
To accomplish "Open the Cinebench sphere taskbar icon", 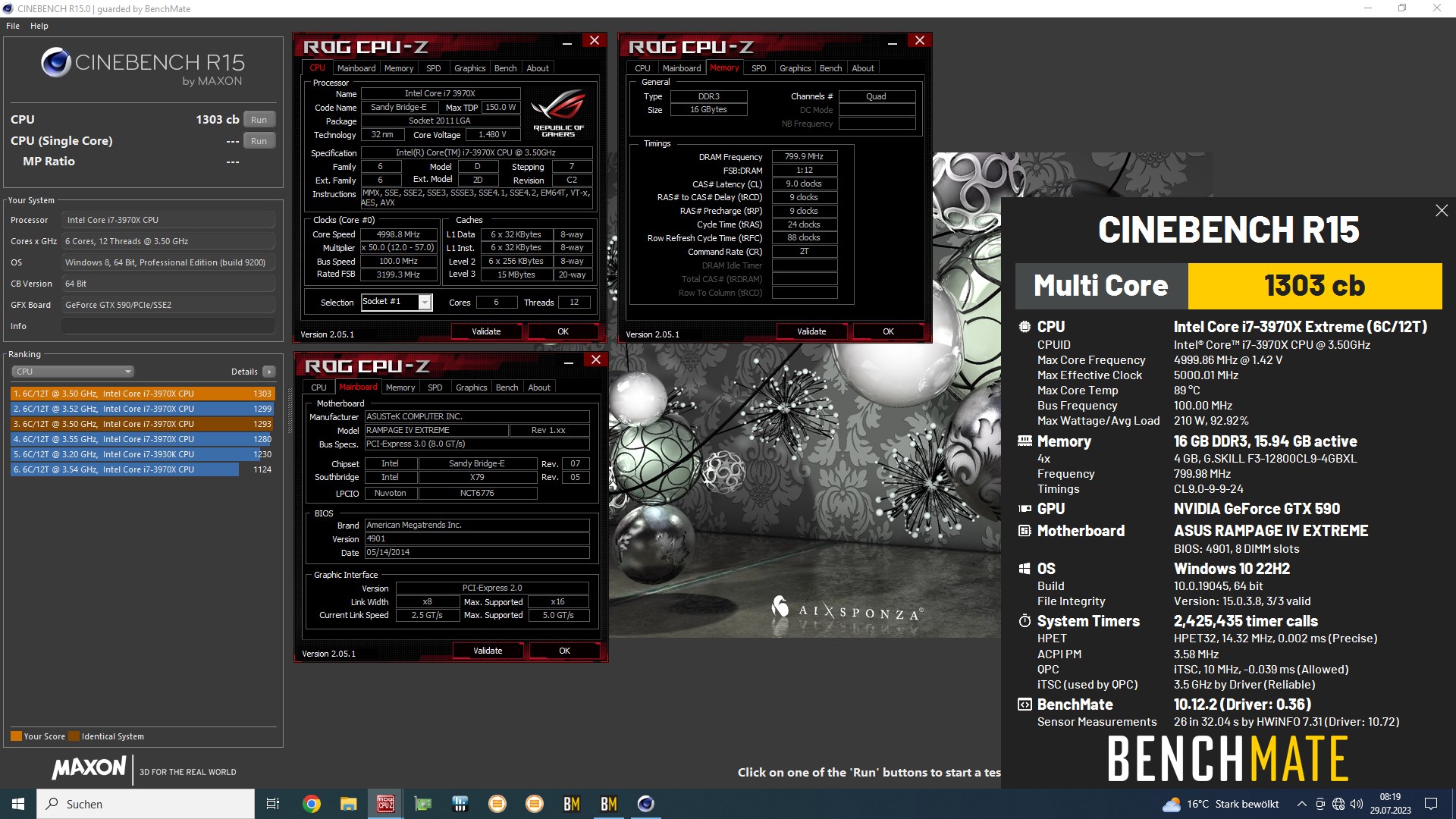I will click(645, 804).
